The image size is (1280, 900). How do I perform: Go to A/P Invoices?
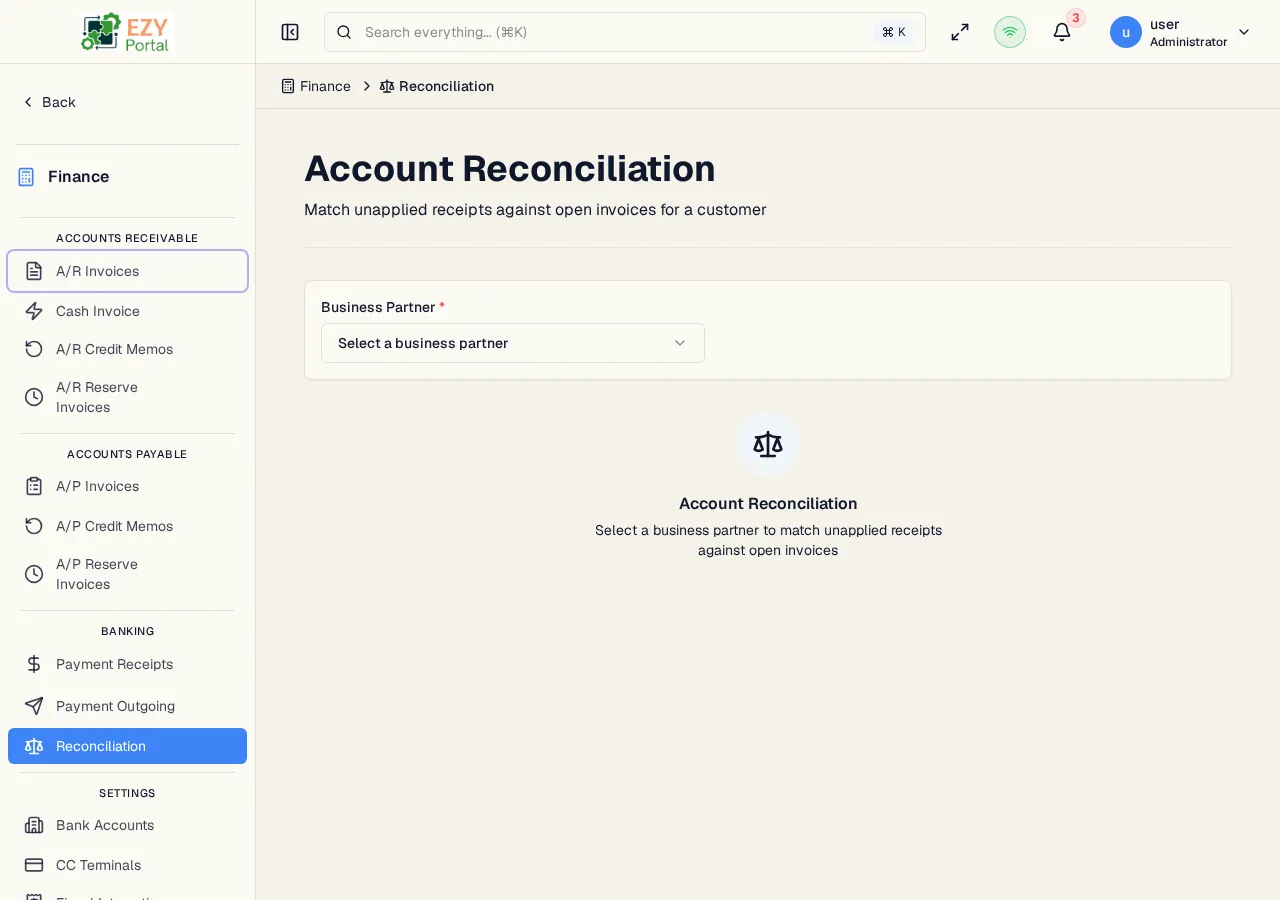(127, 486)
